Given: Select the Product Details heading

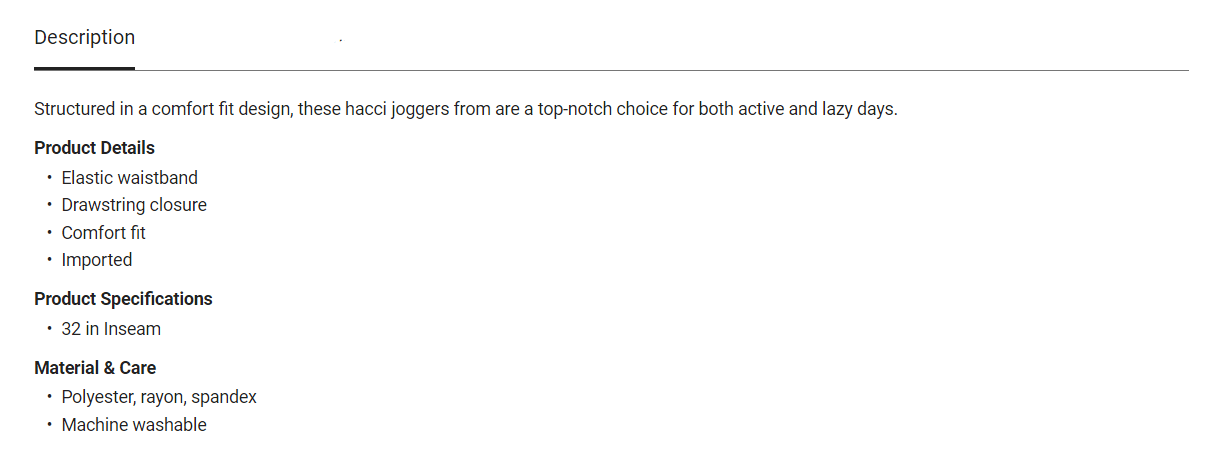Looking at the screenshot, I should [x=94, y=148].
